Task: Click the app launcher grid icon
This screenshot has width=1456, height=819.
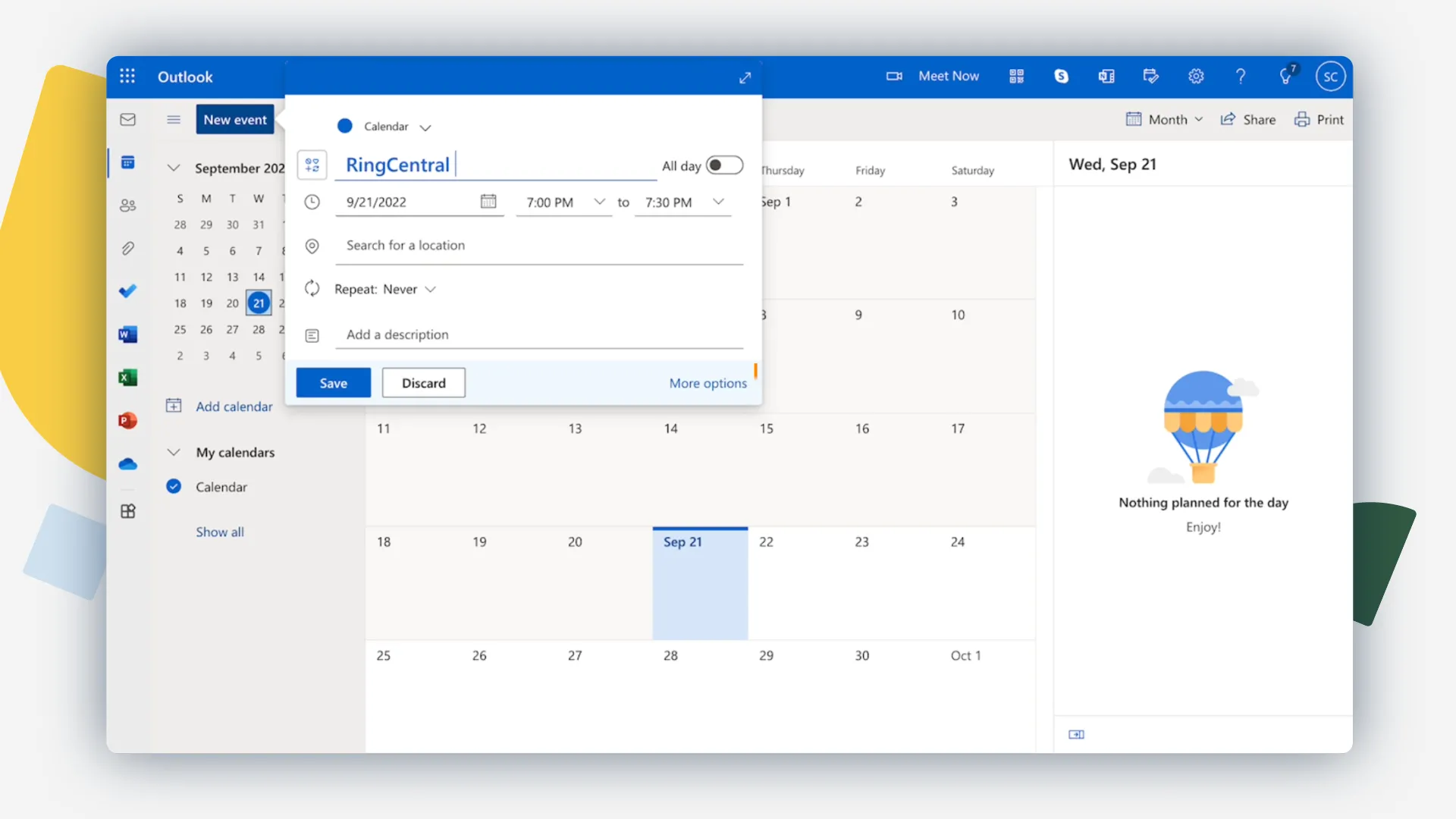Action: click(127, 76)
